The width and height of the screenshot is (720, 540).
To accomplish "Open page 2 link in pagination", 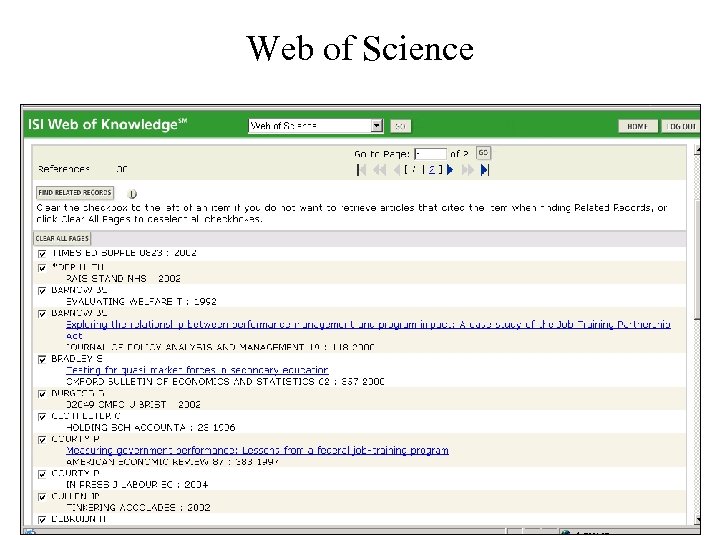I will (x=432, y=170).
